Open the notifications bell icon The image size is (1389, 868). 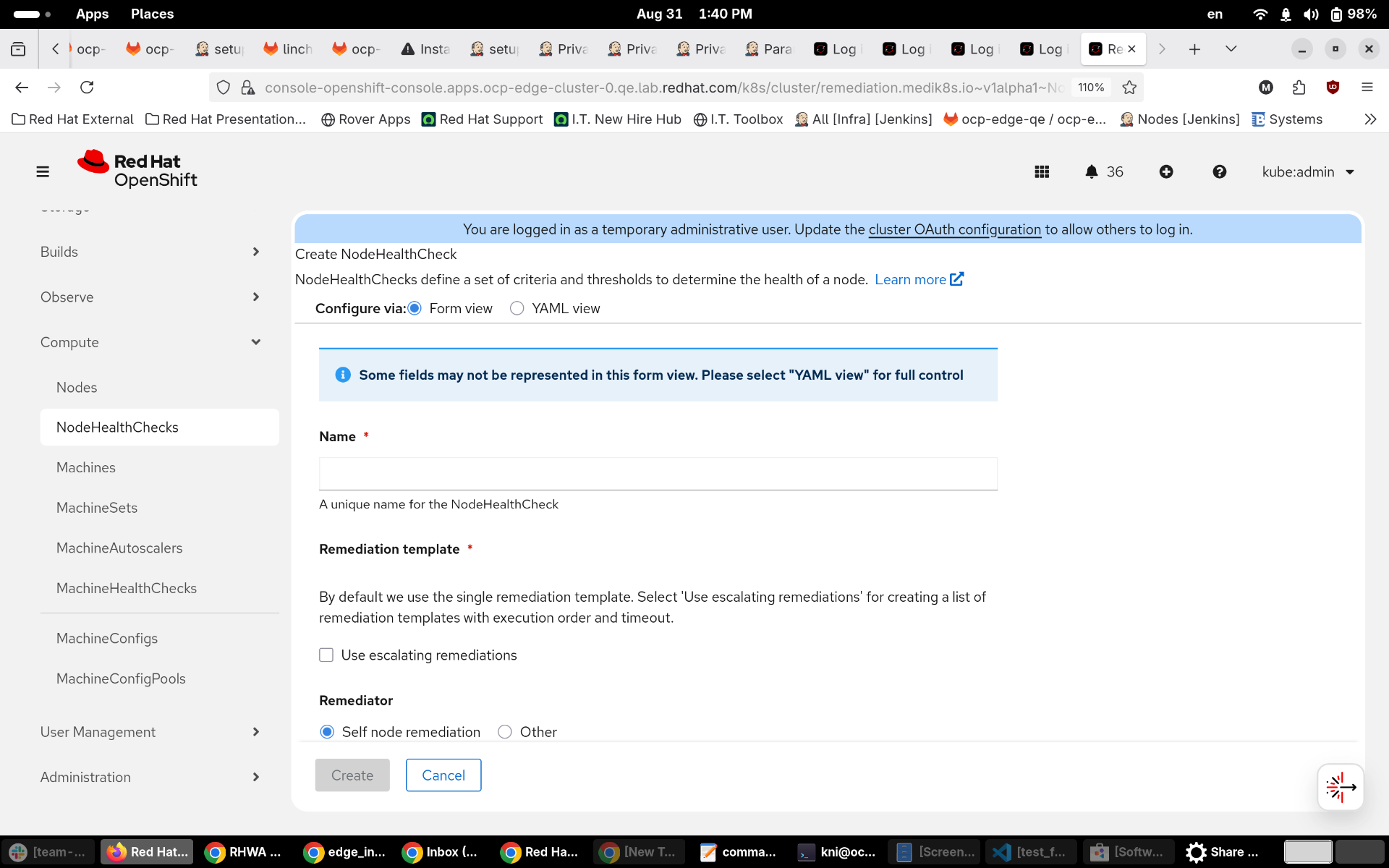[1092, 171]
